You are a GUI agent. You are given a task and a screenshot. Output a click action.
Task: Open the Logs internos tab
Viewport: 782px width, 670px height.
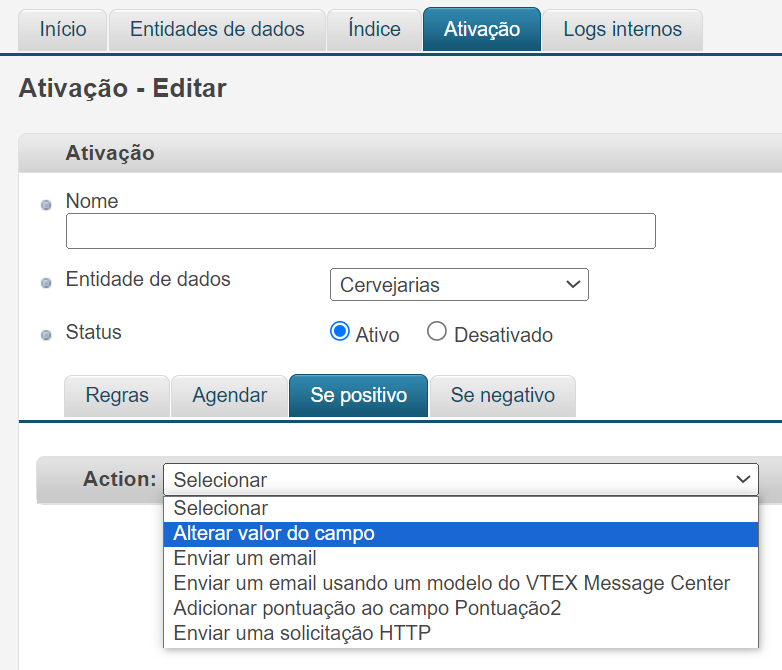(622, 29)
